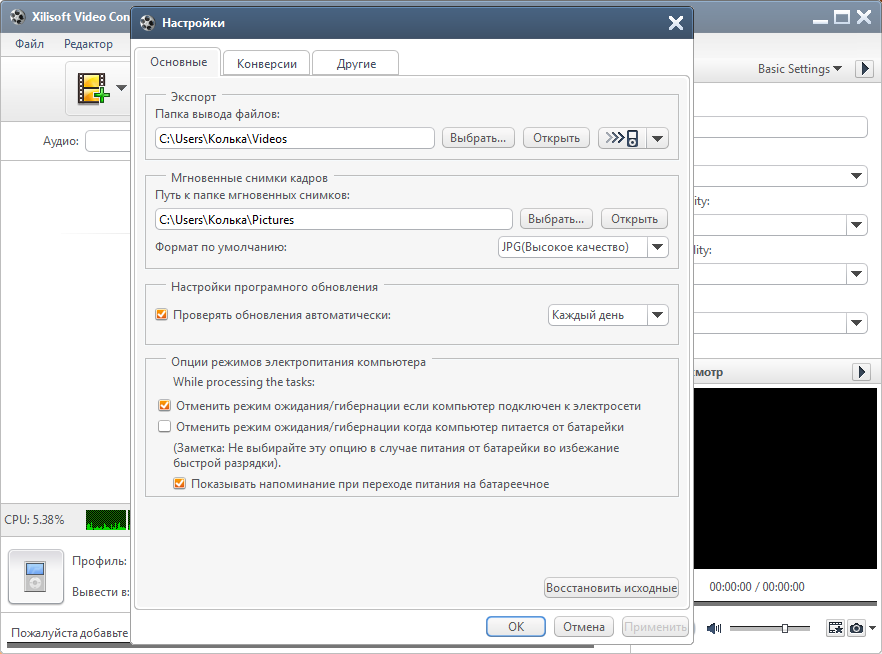Click Выбрать next to the Videos folder
The width and height of the screenshot is (882, 654).
click(x=479, y=138)
